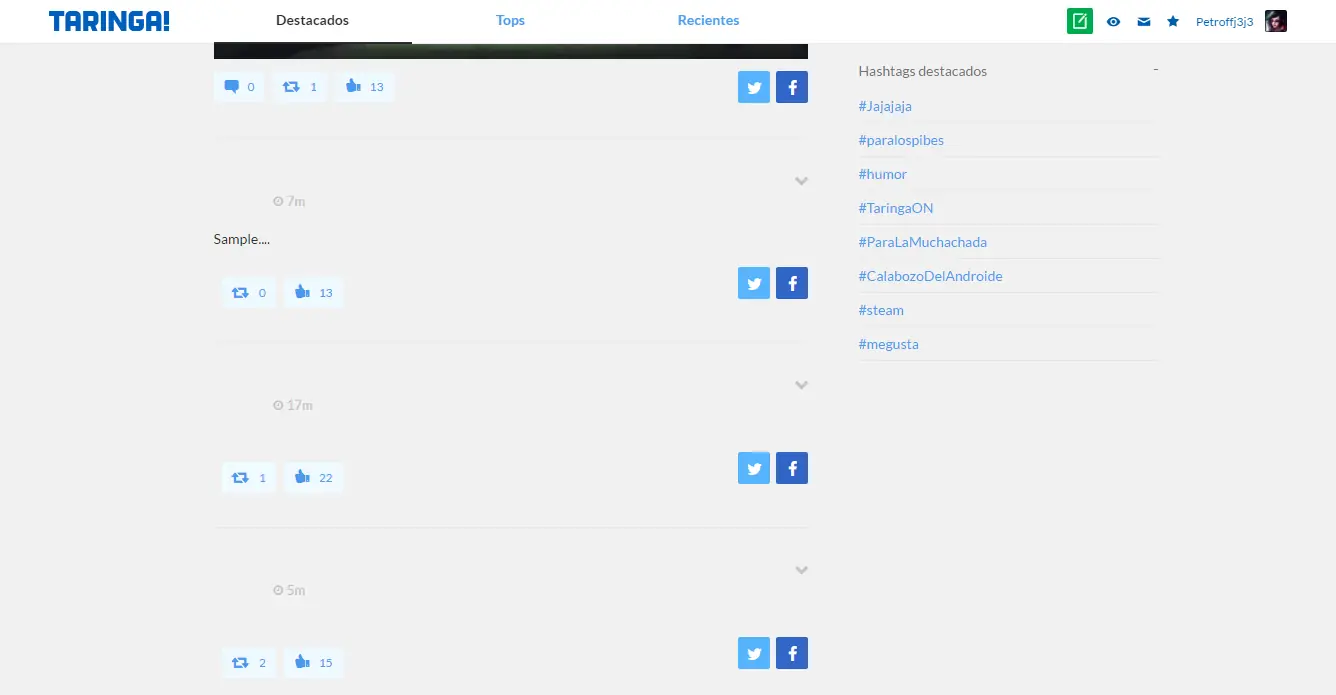The width and height of the screenshot is (1336, 695).
Task: Click the star favorites icon in header
Action: 1173,21
